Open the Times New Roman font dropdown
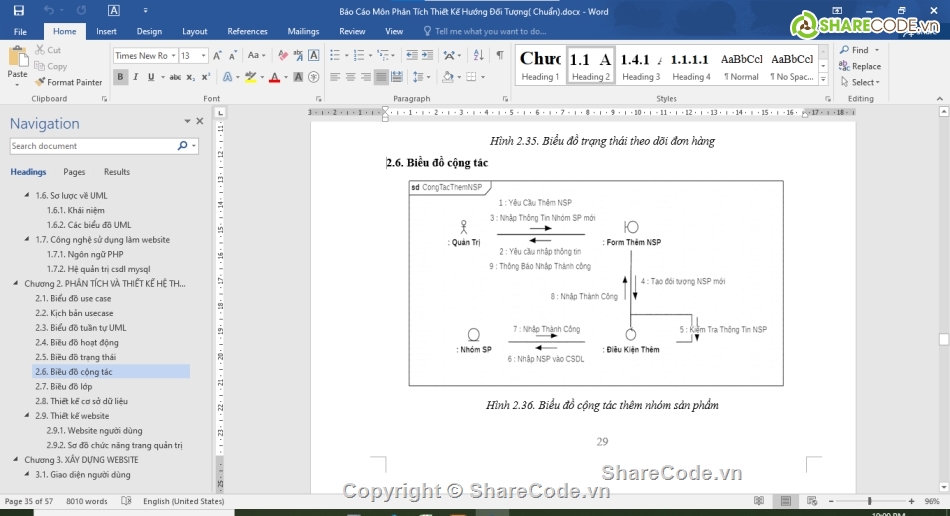The width and height of the screenshot is (950, 516). [x=173, y=56]
